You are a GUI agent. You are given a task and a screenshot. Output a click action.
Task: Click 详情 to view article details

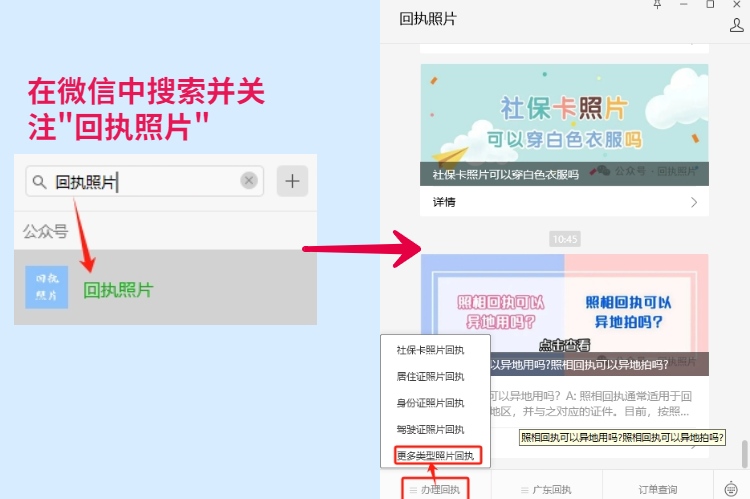(444, 202)
